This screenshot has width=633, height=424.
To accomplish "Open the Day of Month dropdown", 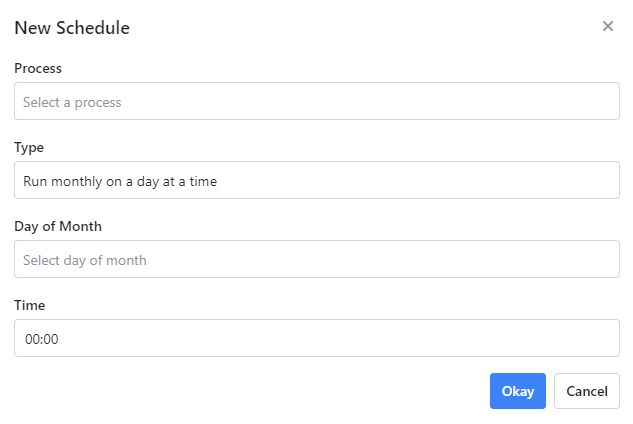I will [x=316, y=259].
